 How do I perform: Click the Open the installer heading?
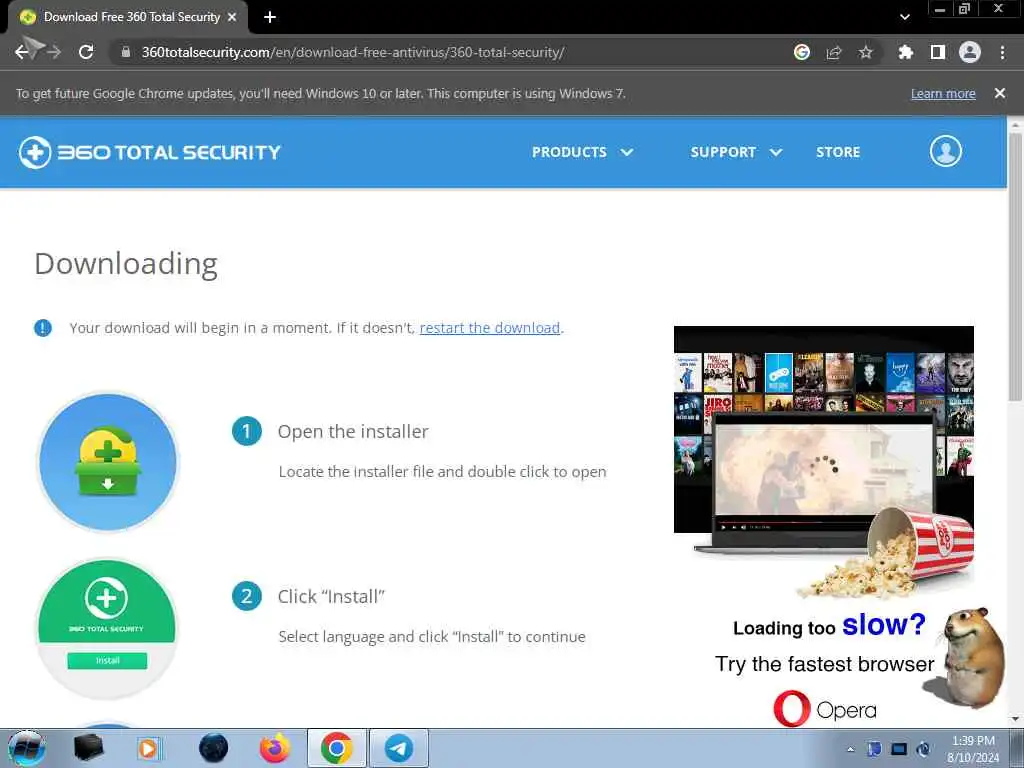coord(353,432)
